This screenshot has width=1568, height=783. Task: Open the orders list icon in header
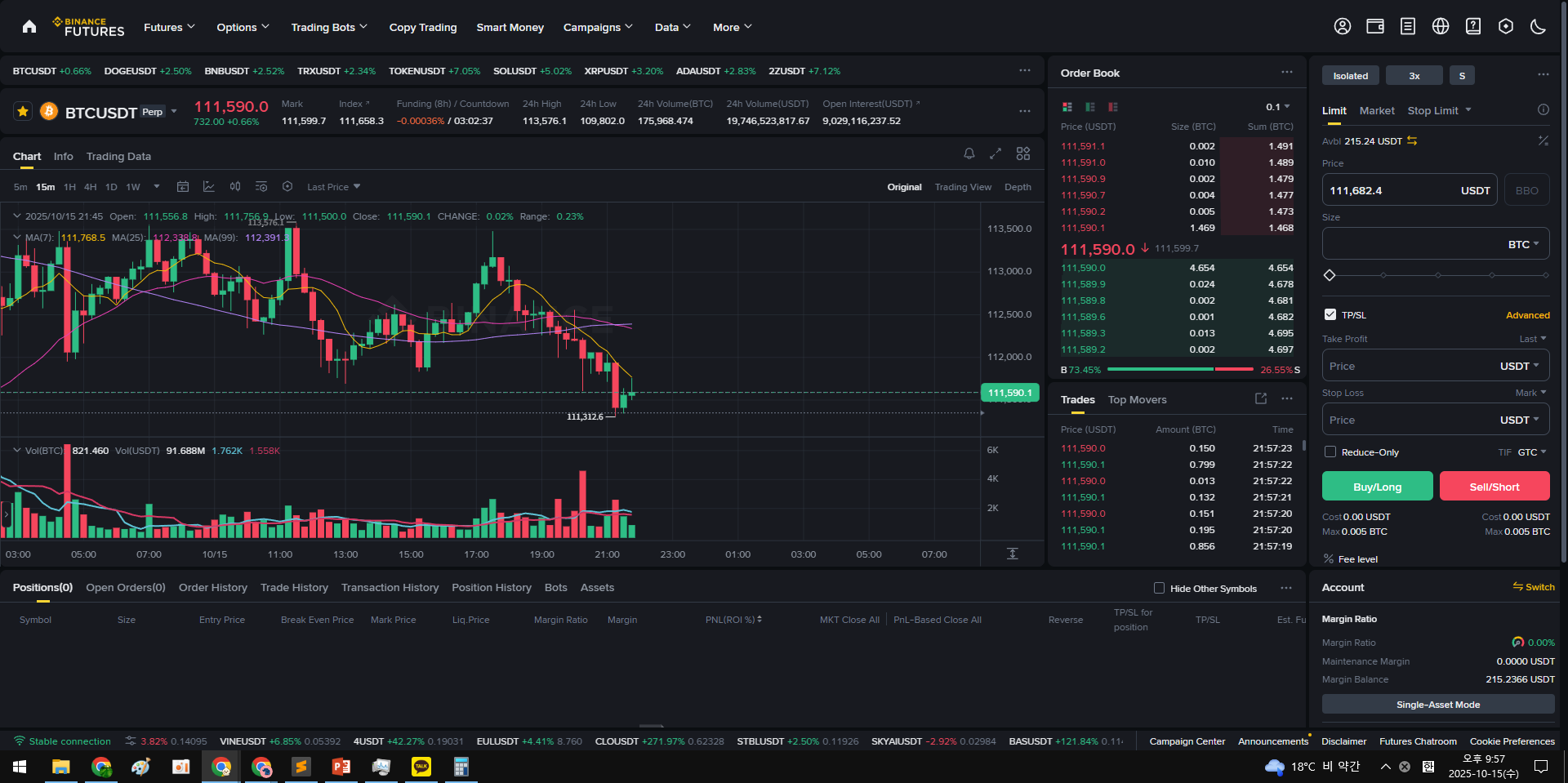[x=1408, y=27]
